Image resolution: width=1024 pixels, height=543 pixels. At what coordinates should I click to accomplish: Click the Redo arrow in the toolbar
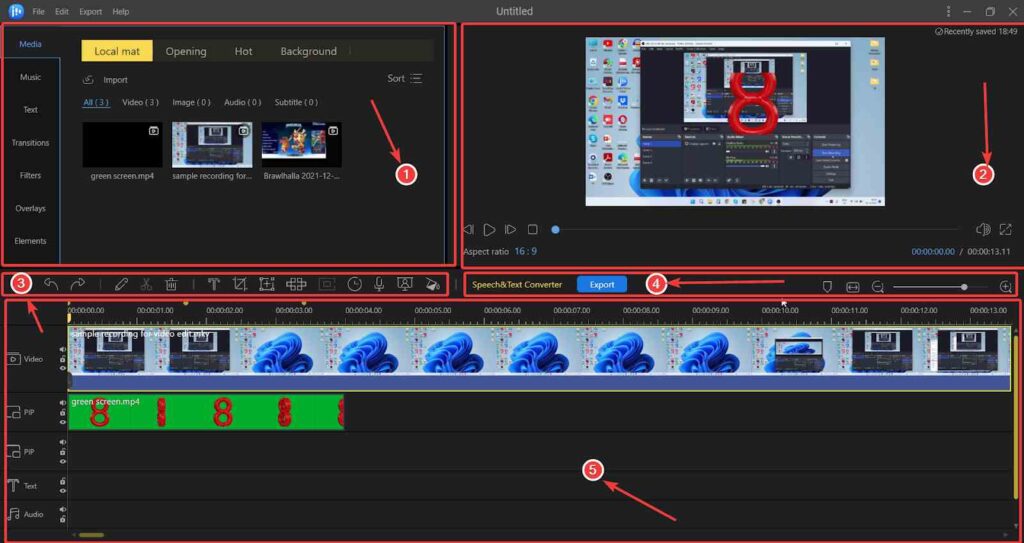tap(77, 284)
